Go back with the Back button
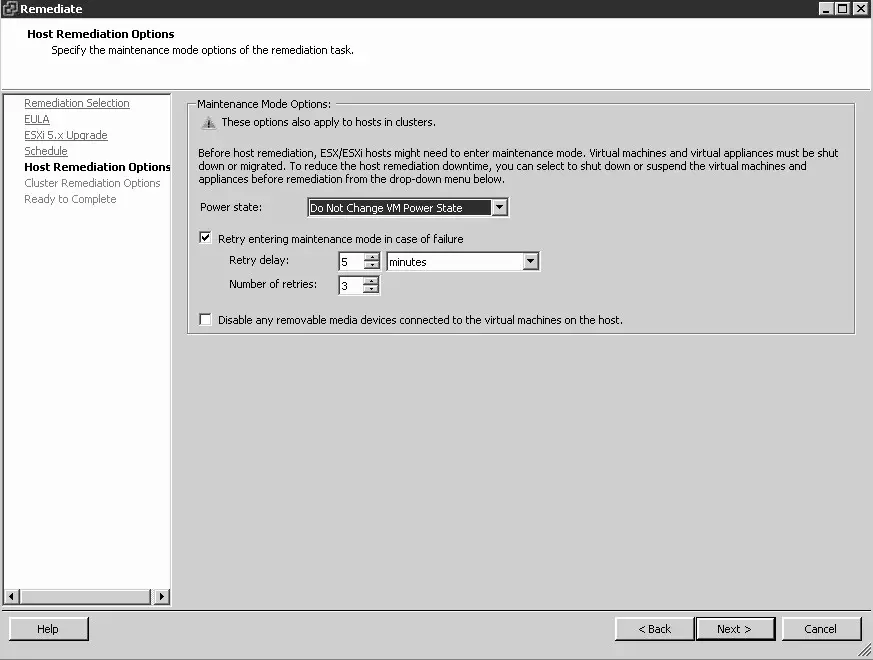The width and height of the screenshot is (873, 660). point(655,629)
